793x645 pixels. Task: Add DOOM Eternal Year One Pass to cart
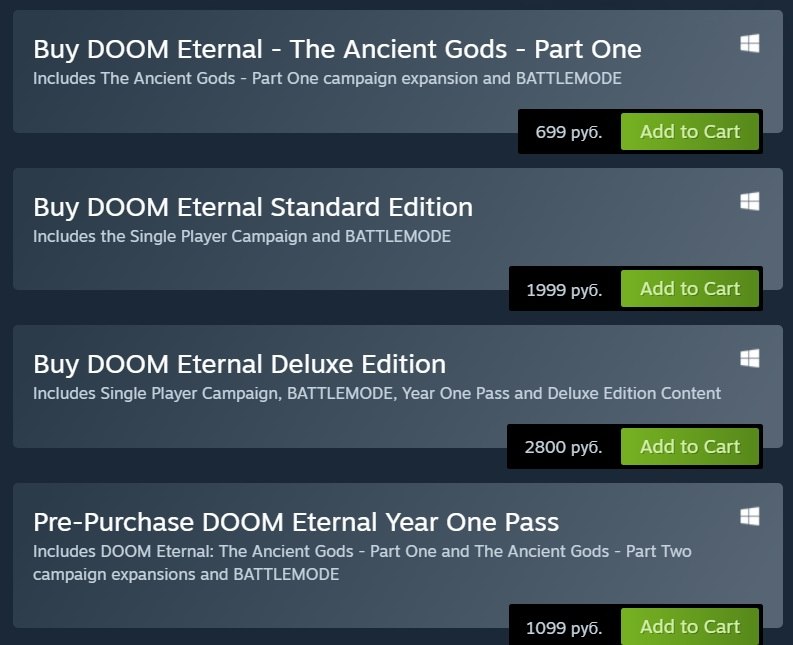coord(690,627)
